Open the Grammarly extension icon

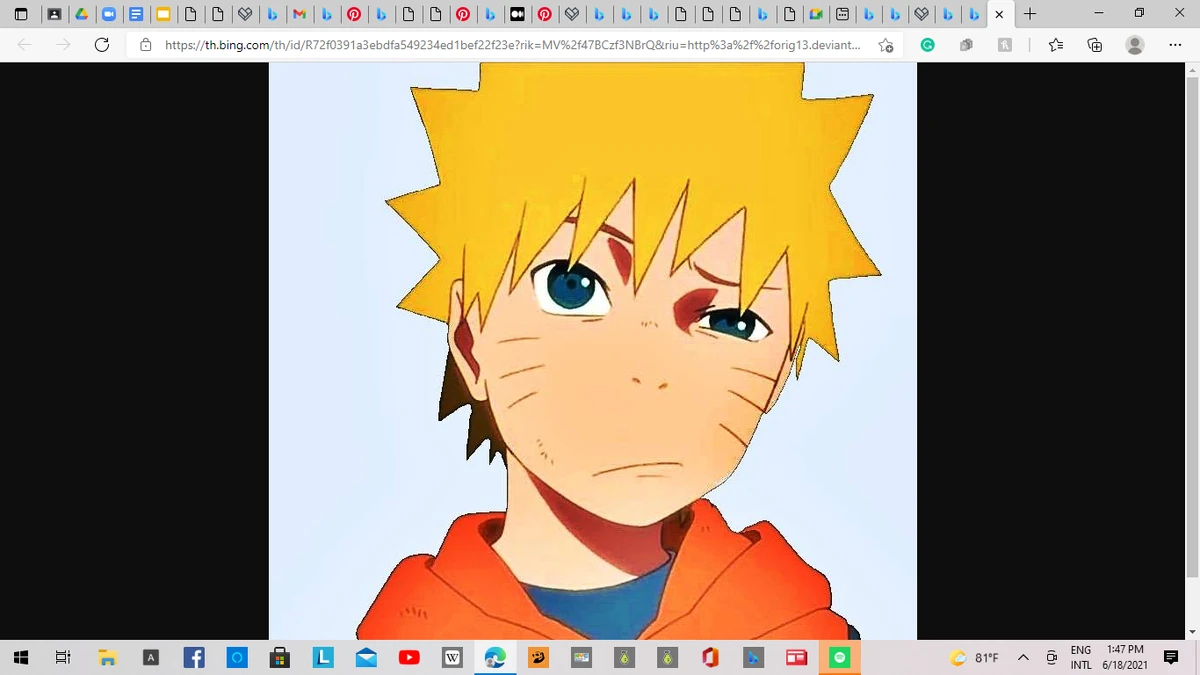[927, 45]
